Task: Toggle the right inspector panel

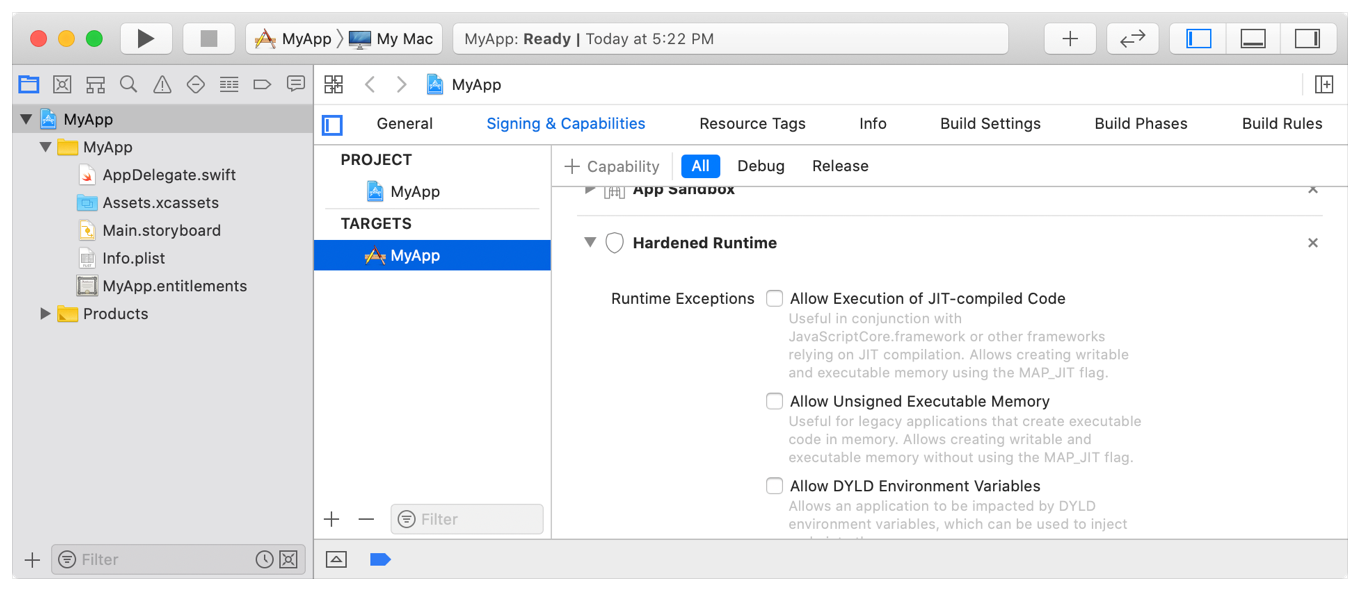Action: point(1307,39)
